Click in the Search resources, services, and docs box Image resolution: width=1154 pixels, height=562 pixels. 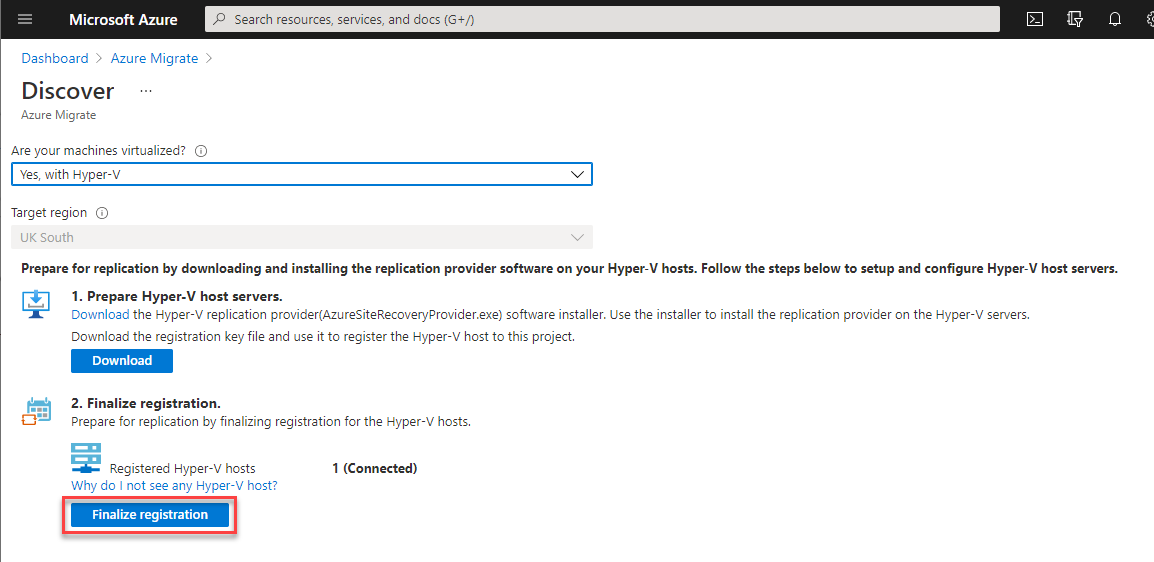coord(602,20)
